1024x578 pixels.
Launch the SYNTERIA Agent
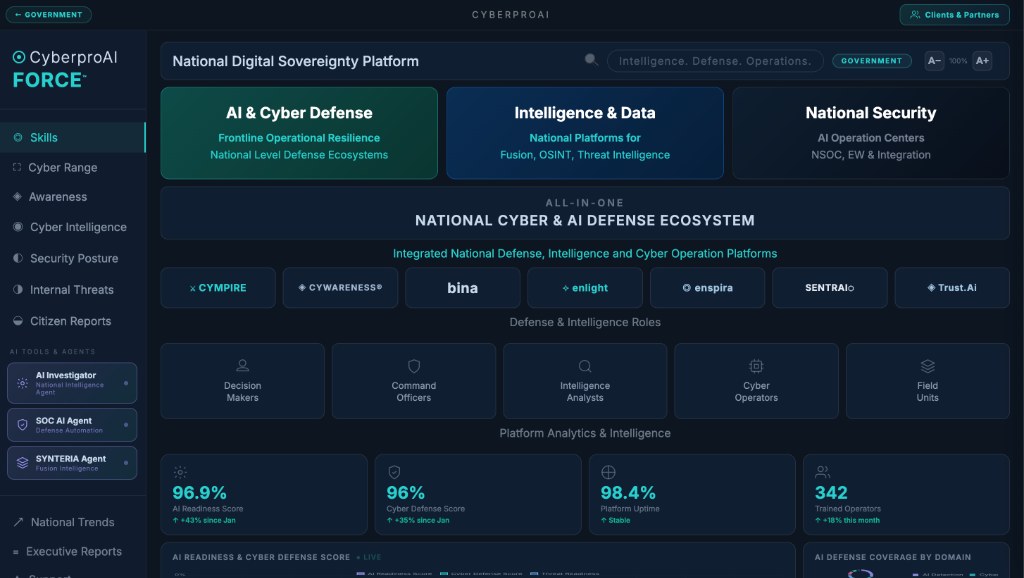[x=72, y=463]
